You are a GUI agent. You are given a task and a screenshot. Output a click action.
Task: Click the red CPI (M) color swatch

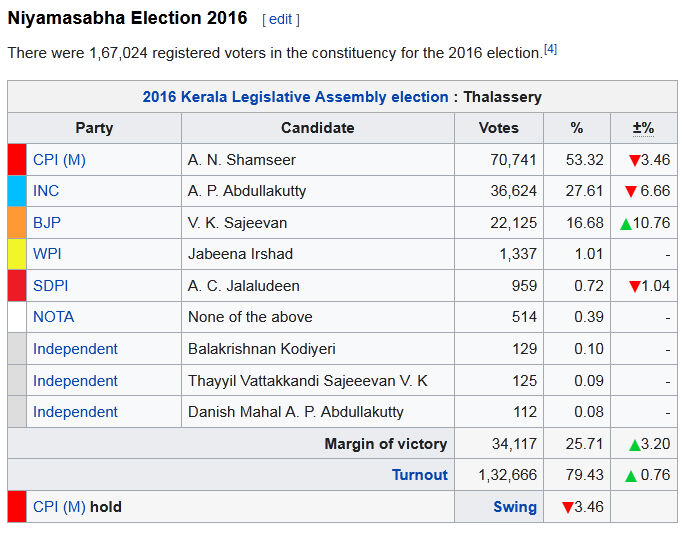coord(17,160)
